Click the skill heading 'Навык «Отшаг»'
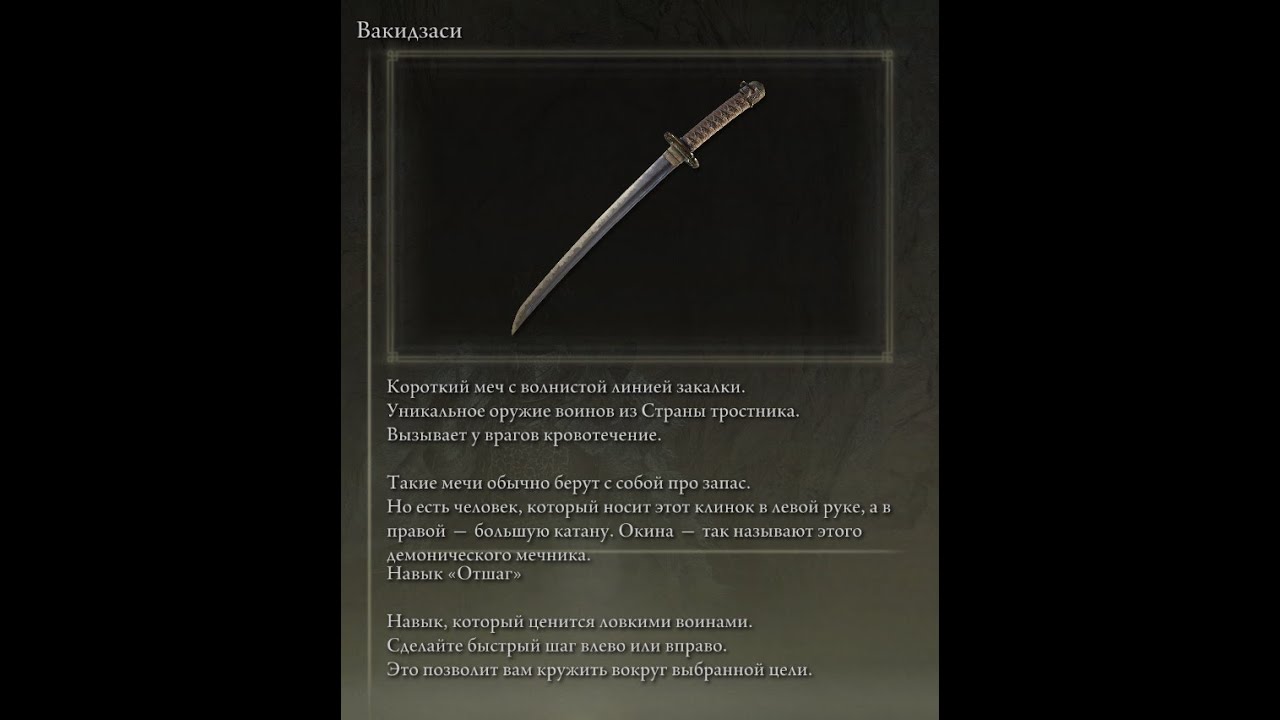The height and width of the screenshot is (720, 1280). pyautogui.click(x=454, y=574)
